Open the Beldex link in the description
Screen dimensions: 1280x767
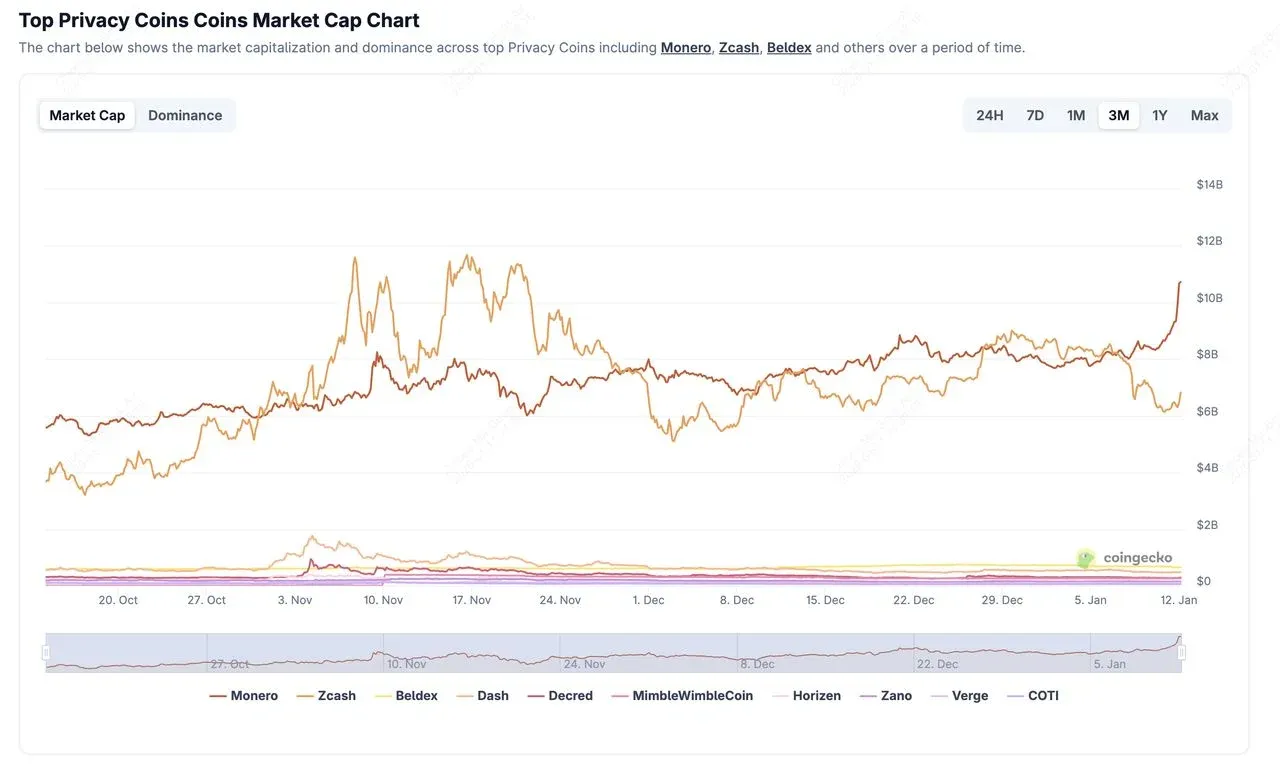tap(789, 47)
